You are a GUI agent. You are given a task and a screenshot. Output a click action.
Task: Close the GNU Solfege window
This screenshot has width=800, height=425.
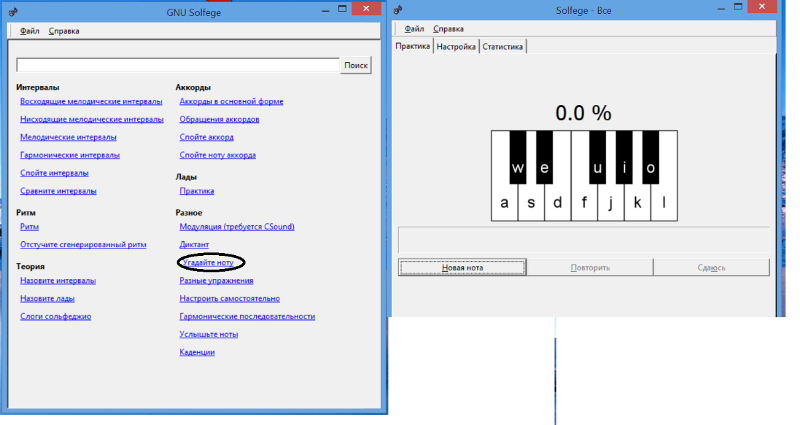(366, 9)
